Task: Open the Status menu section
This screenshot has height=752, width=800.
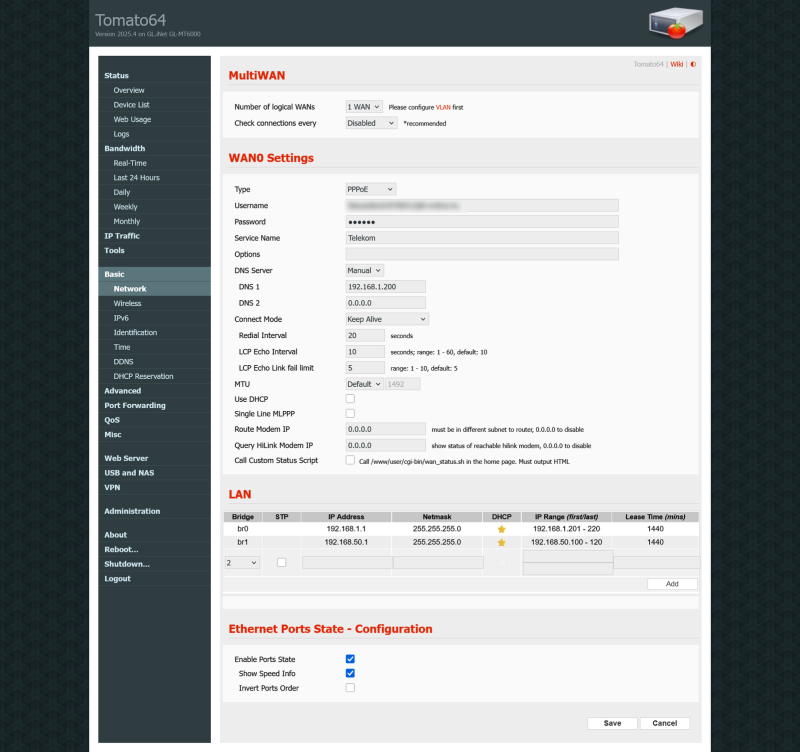Action: (x=116, y=76)
